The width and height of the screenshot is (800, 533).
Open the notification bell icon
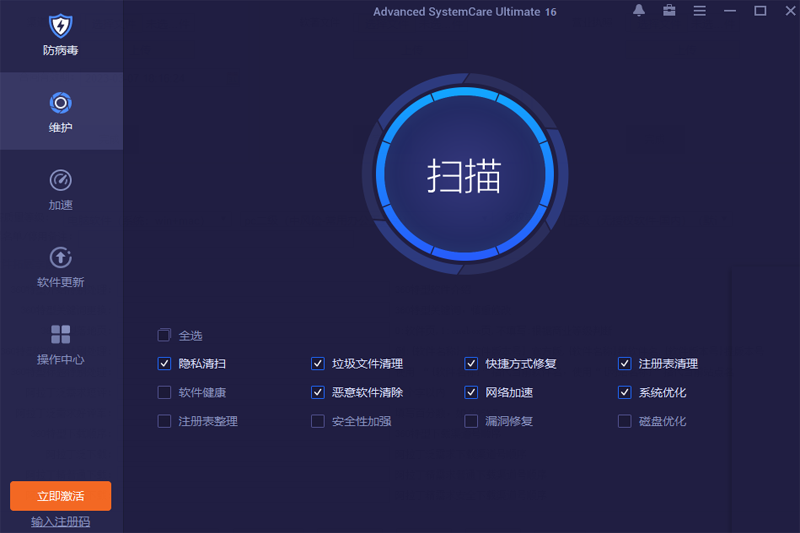point(639,10)
